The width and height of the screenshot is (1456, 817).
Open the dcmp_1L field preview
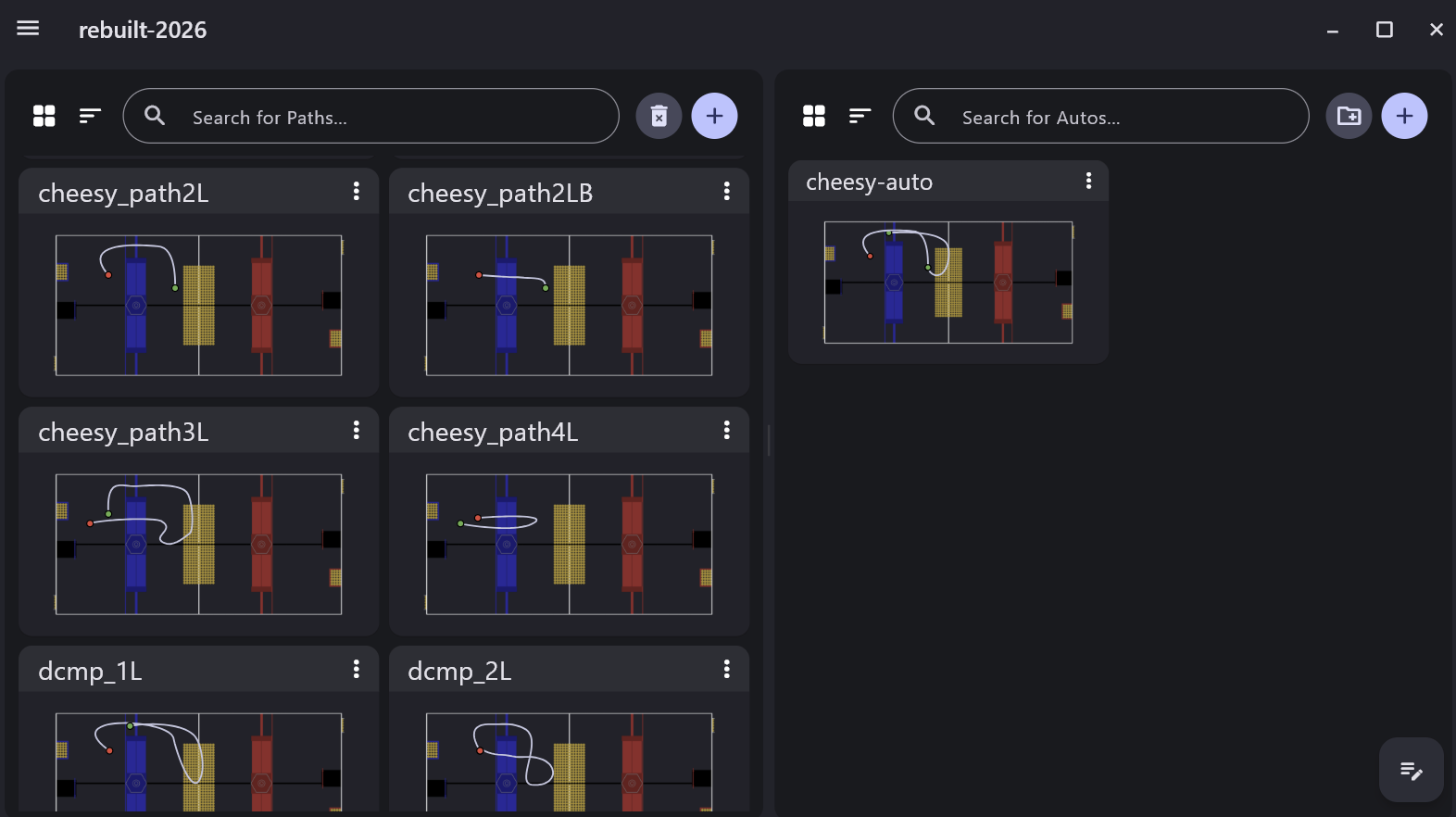tap(199, 762)
